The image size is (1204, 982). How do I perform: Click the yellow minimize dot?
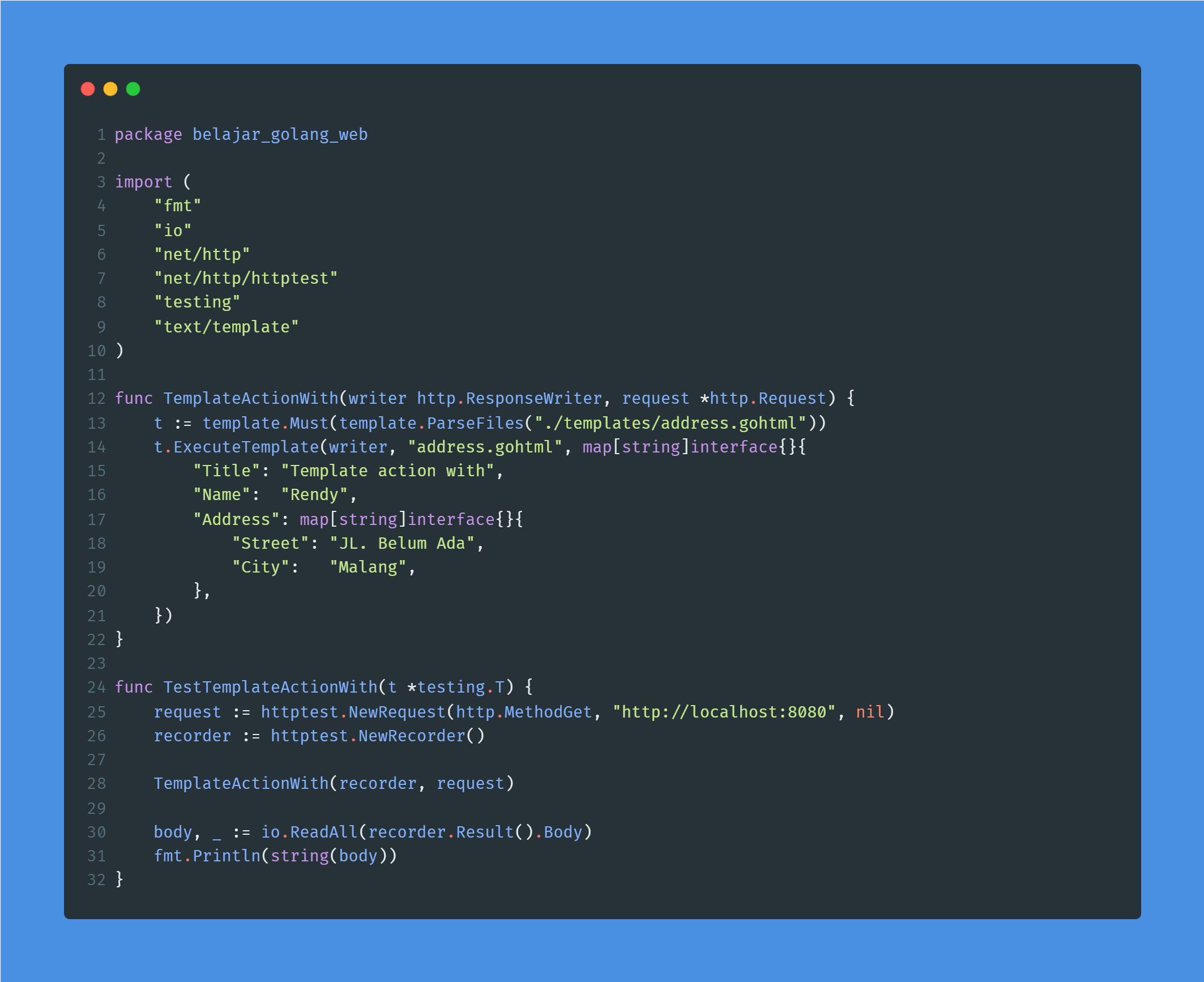click(110, 89)
